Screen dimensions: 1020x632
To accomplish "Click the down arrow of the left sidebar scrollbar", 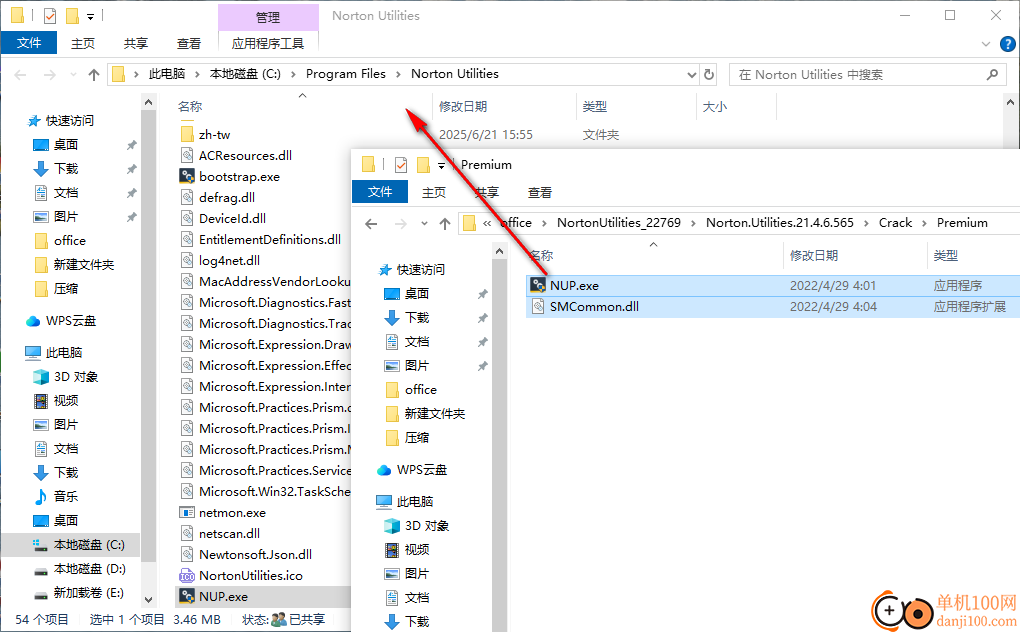I will point(148,599).
